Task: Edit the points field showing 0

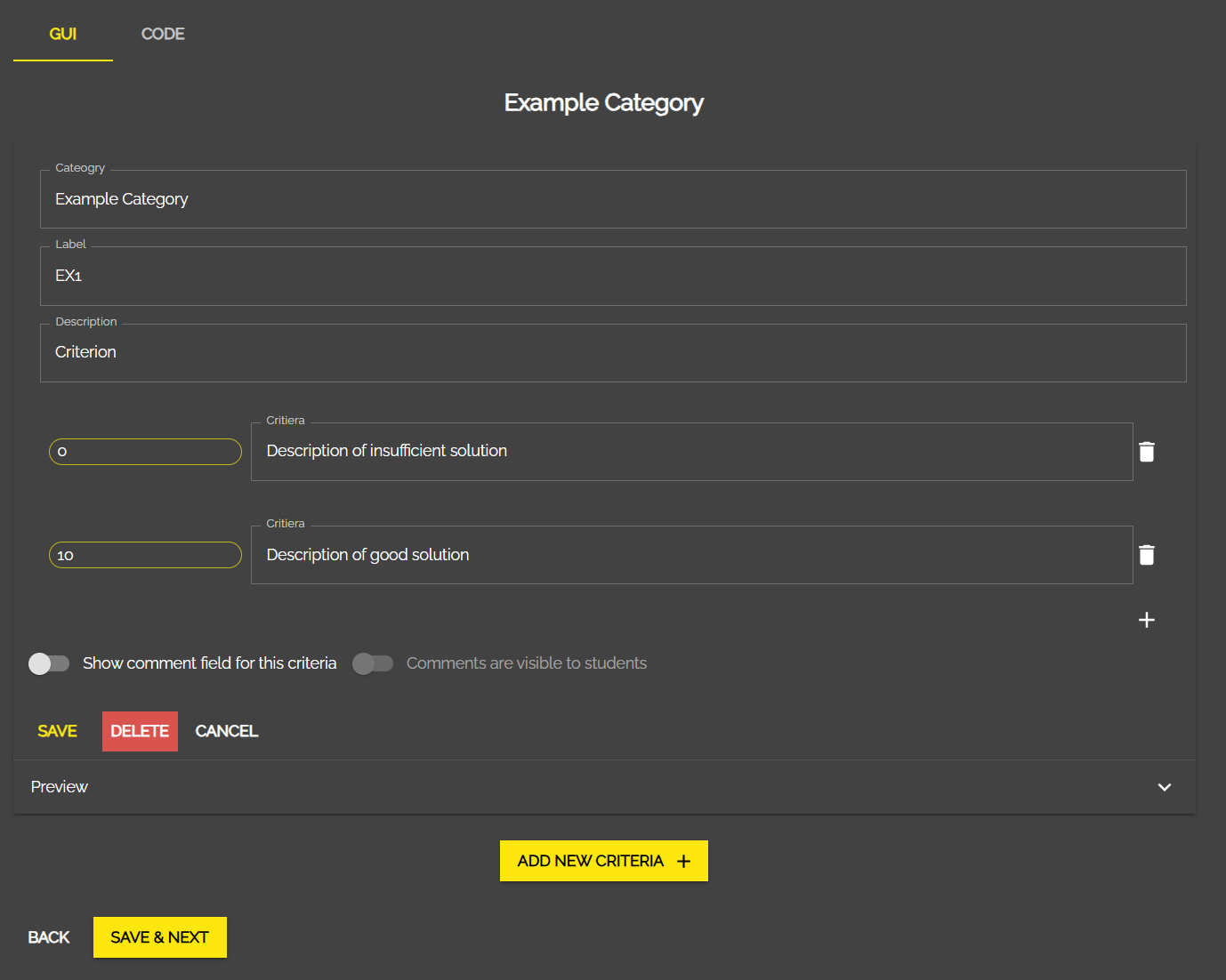Action: 145,452
